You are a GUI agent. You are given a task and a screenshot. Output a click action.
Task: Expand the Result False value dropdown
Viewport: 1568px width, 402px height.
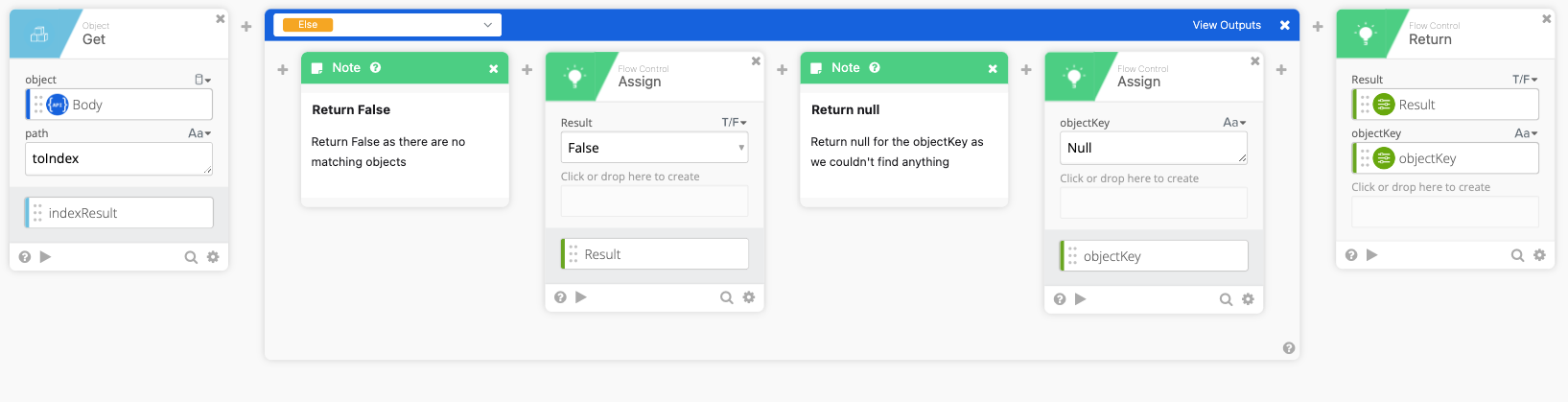click(740, 148)
